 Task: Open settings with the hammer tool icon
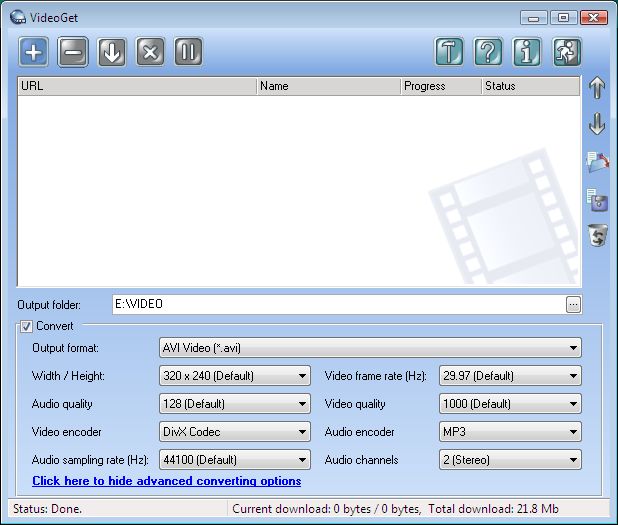[449, 52]
